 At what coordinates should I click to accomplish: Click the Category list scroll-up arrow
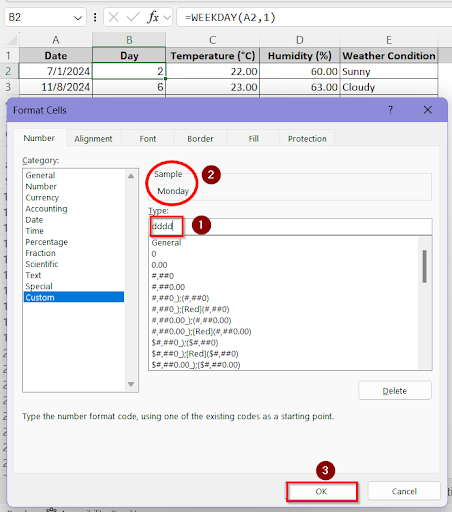[x=131, y=176]
